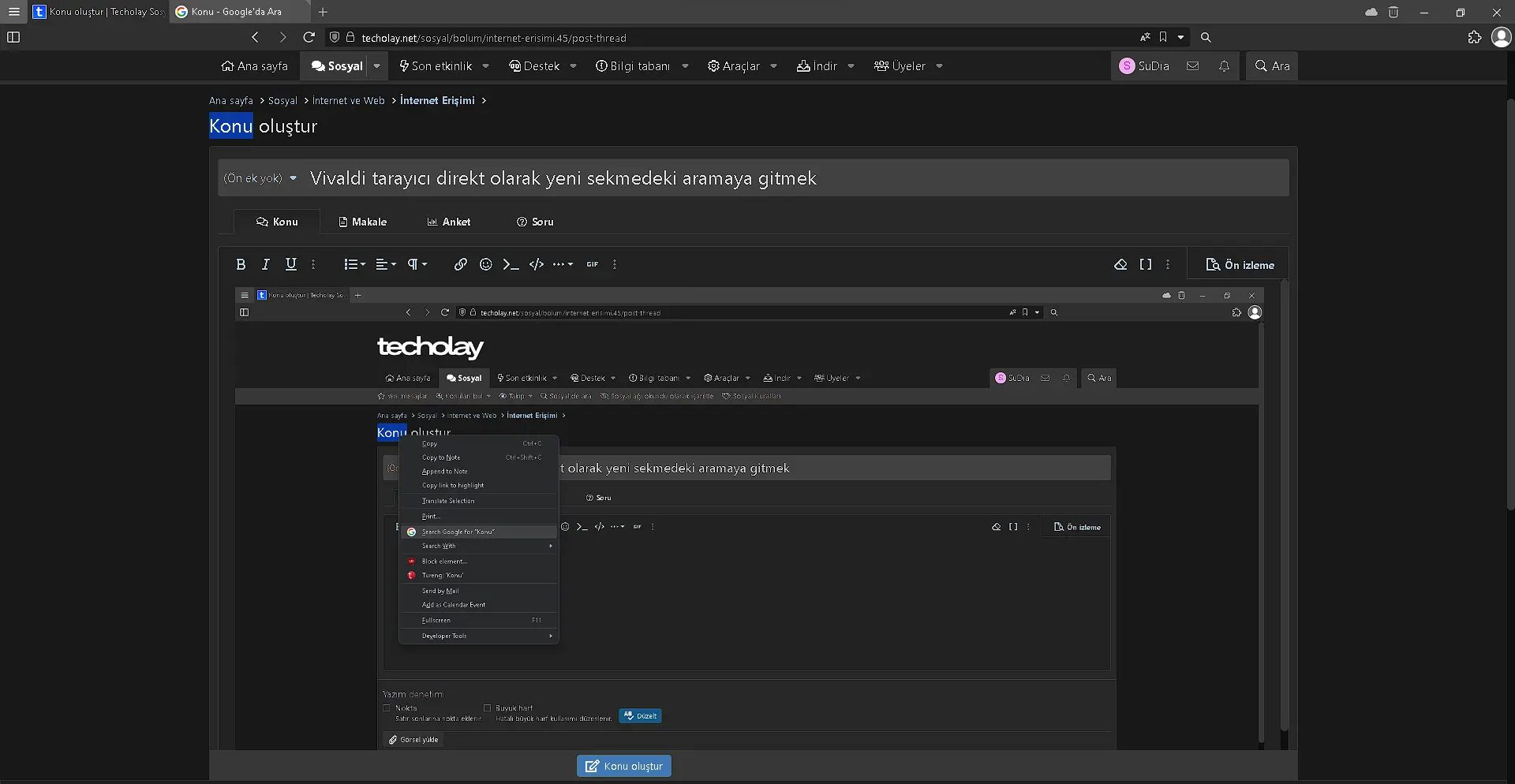
Task: Follow the İnternet ve Web breadcrumb link
Action: pyautogui.click(x=348, y=100)
